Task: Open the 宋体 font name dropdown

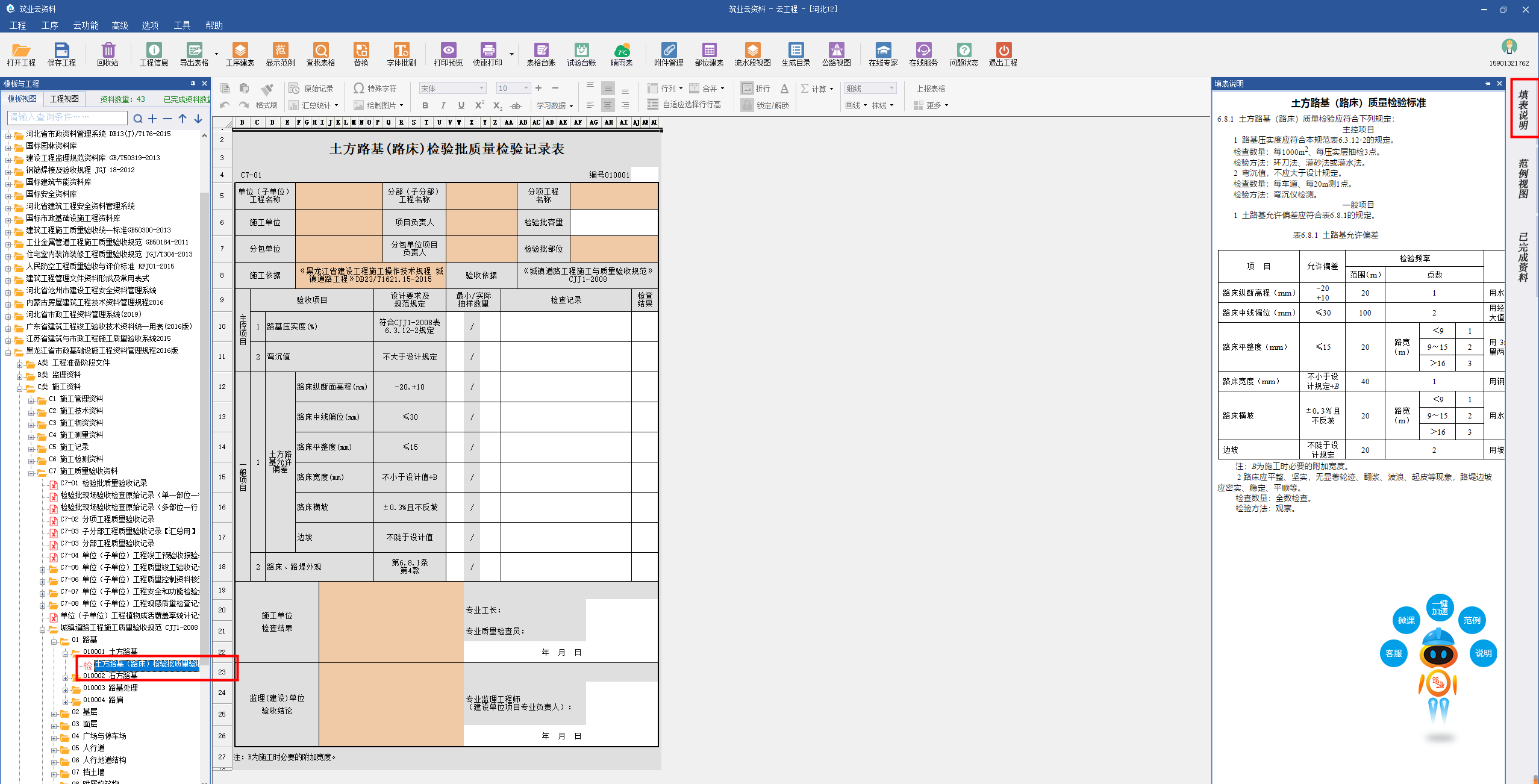Action: coord(452,89)
